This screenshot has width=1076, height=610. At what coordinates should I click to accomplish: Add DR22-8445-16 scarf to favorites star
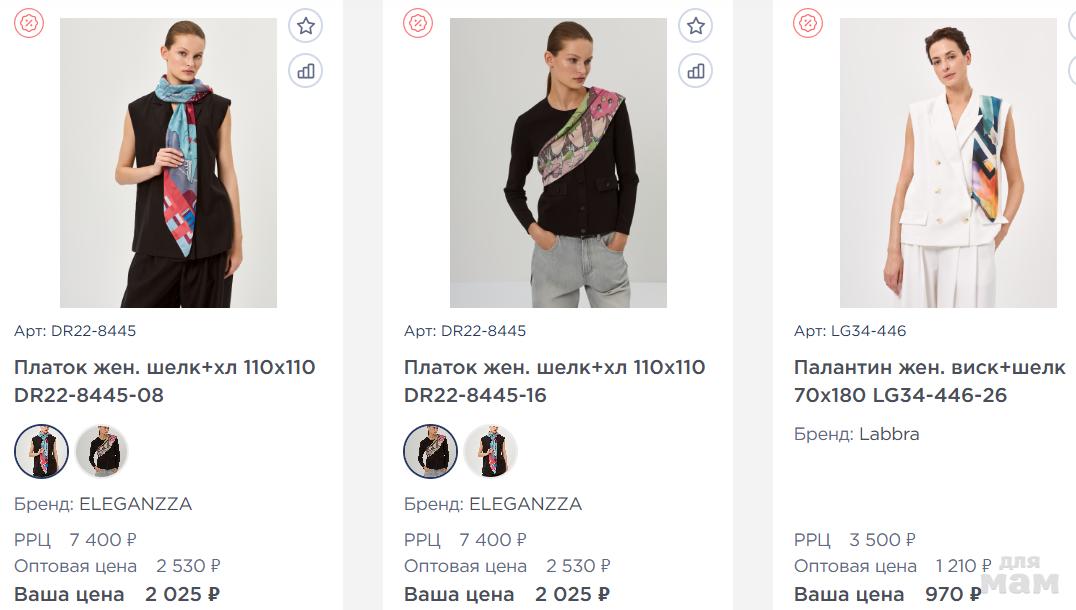tap(696, 26)
